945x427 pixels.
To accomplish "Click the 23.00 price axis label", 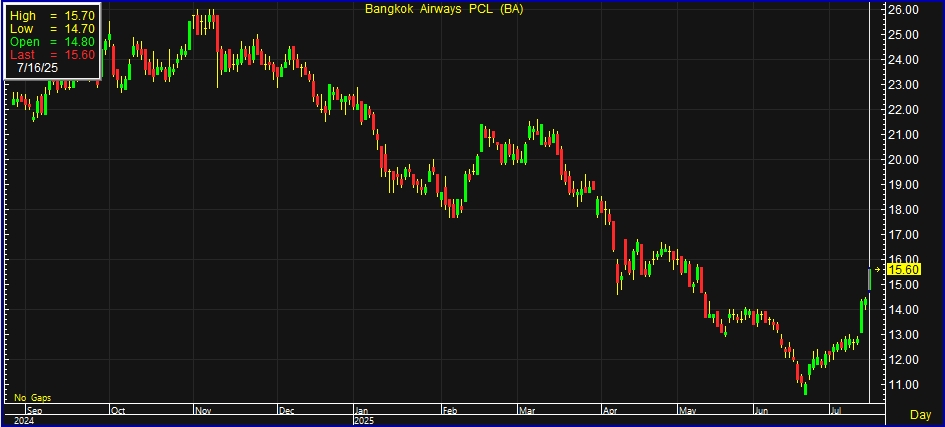I will click(903, 85).
